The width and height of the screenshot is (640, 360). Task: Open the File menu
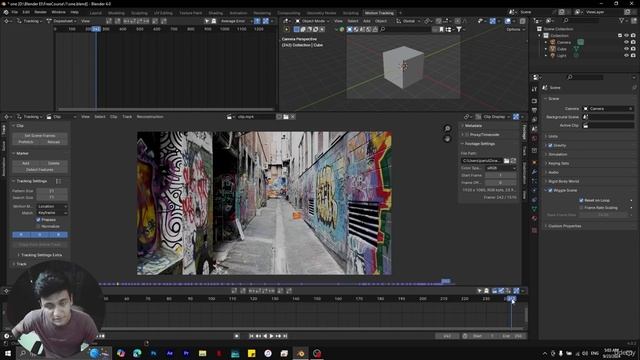(15, 12)
